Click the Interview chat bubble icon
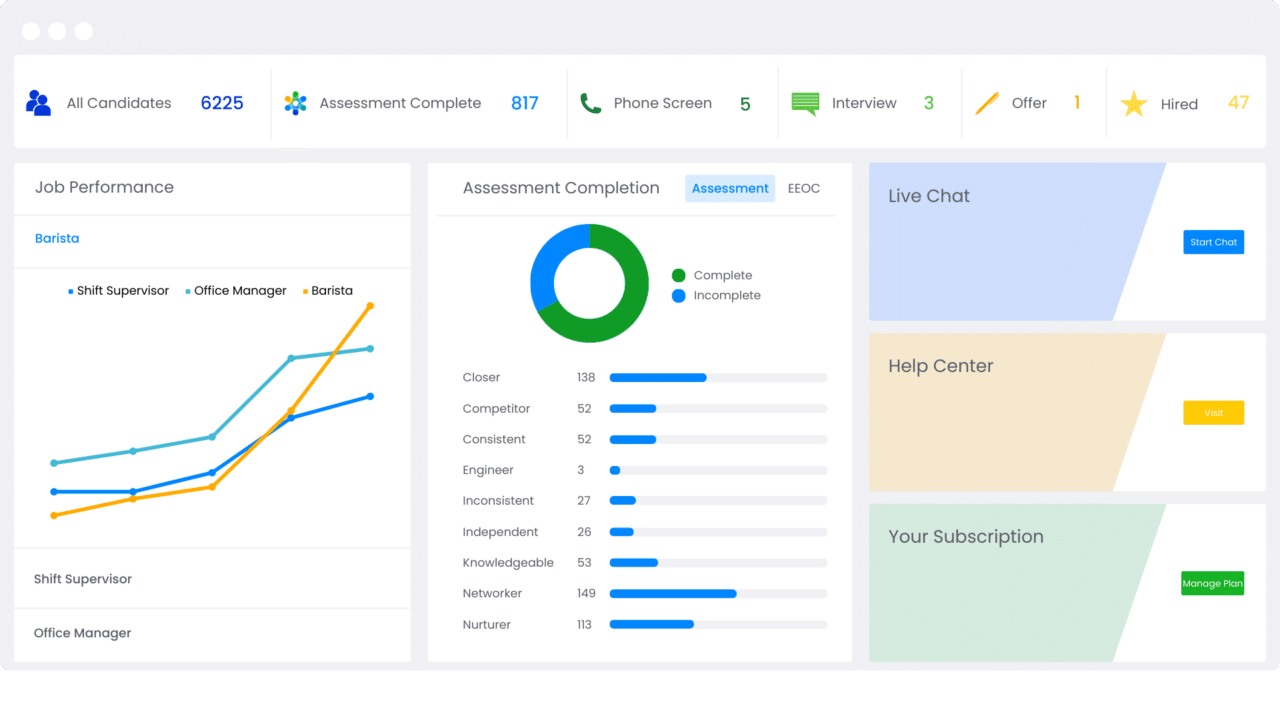Screen dimensions: 1280x720 (805, 103)
